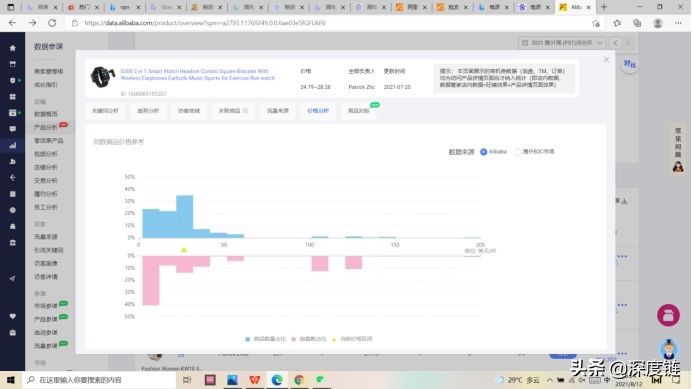Select the bar chart data sidebar icon
This screenshot has width=692, height=389.
point(12,145)
